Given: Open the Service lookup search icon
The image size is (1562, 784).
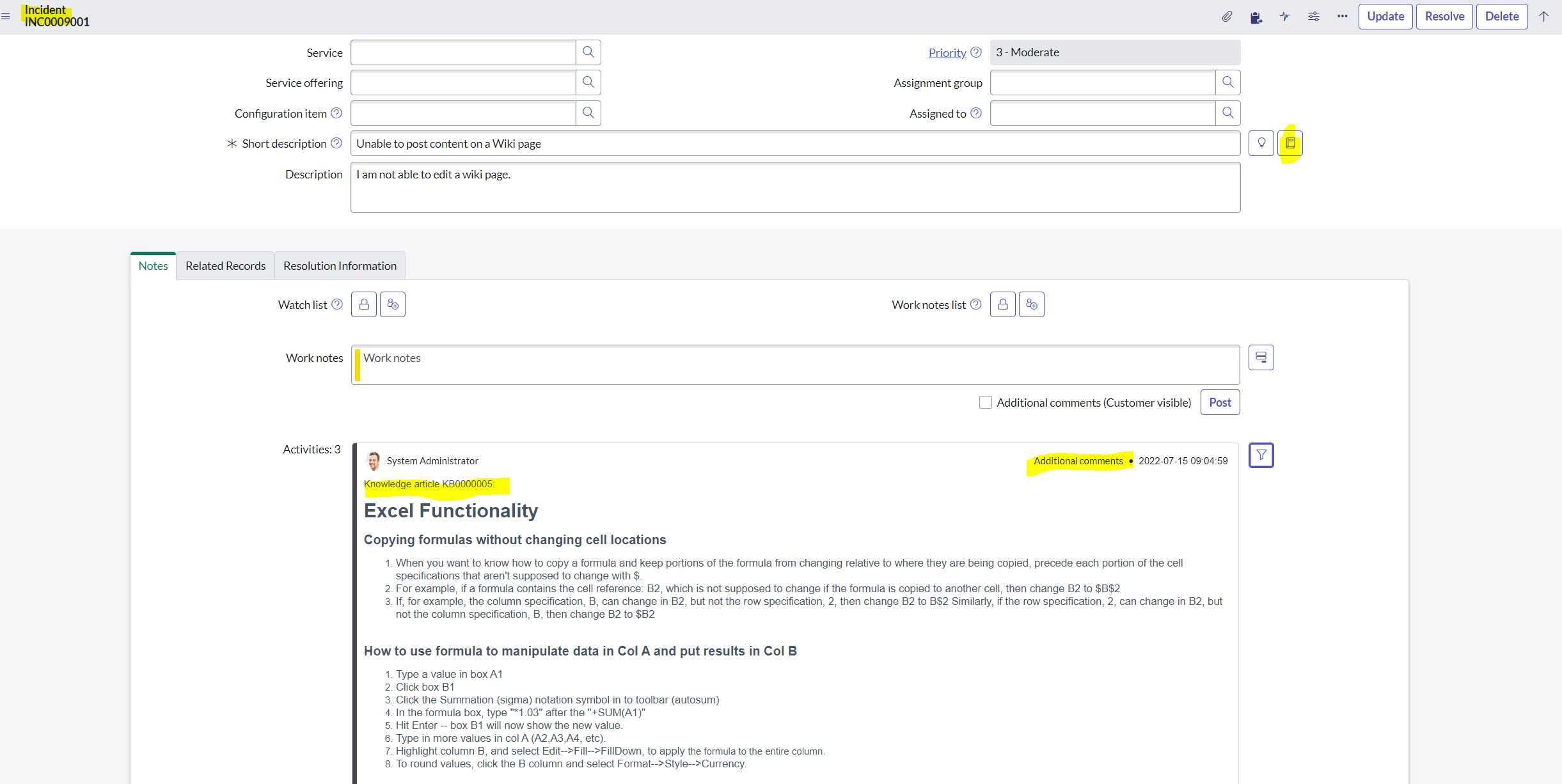Looking at the screenshot, I should [588, 52].
